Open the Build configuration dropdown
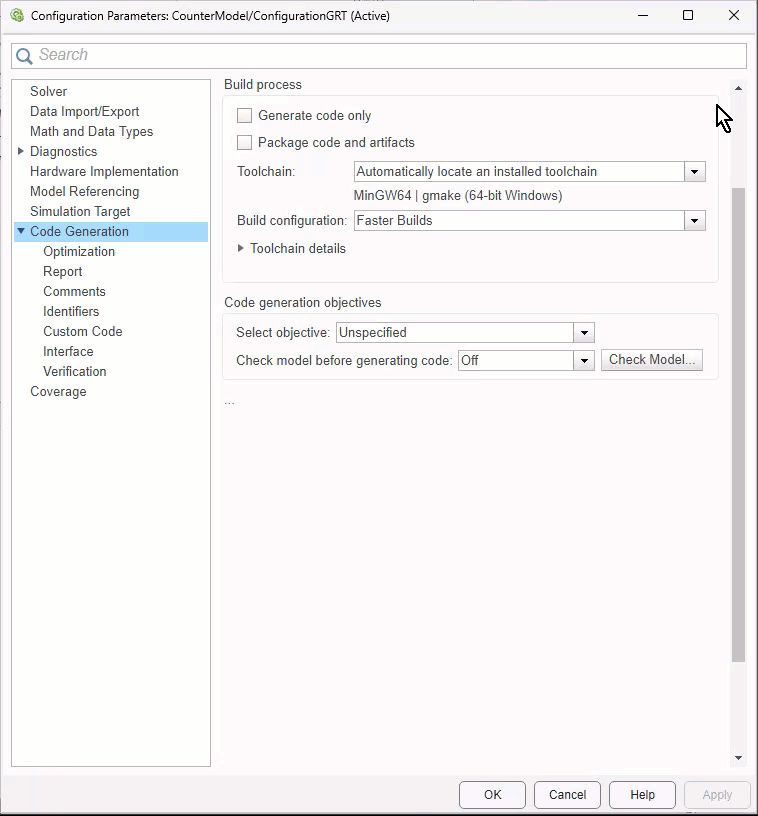Viewport: 758px width, 816px height. (694, 221)
